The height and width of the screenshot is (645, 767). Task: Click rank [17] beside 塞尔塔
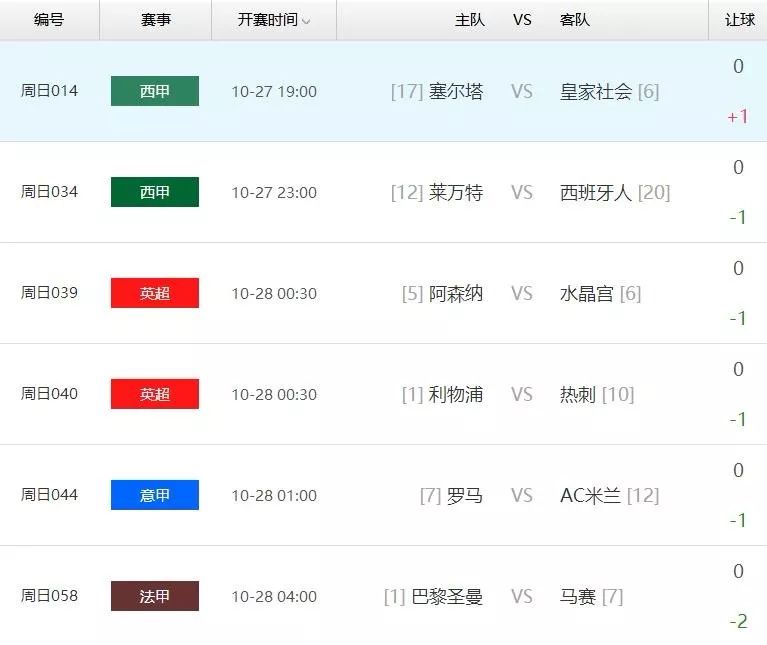407,91
